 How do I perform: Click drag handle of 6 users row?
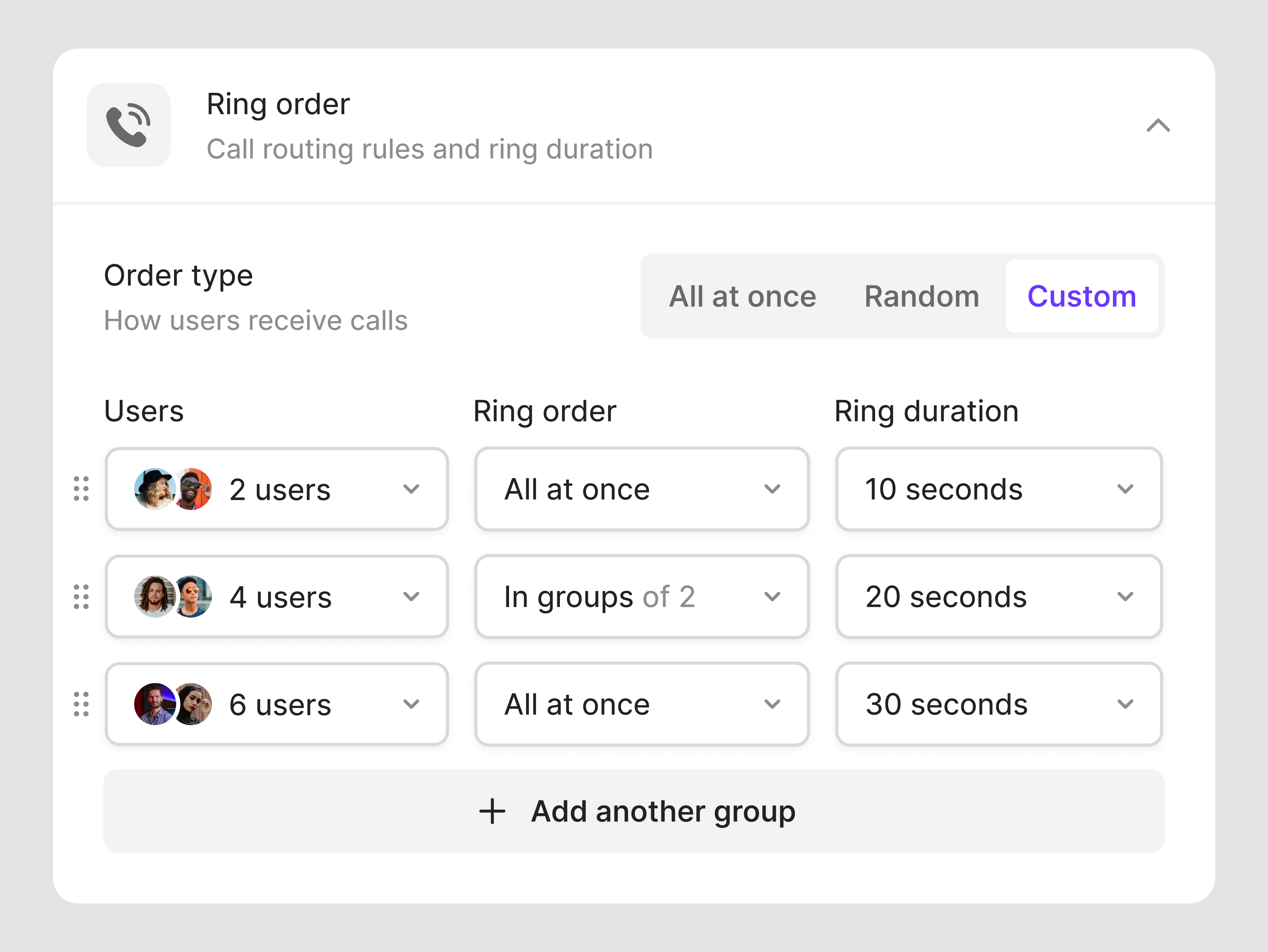(x=81, y=704)
